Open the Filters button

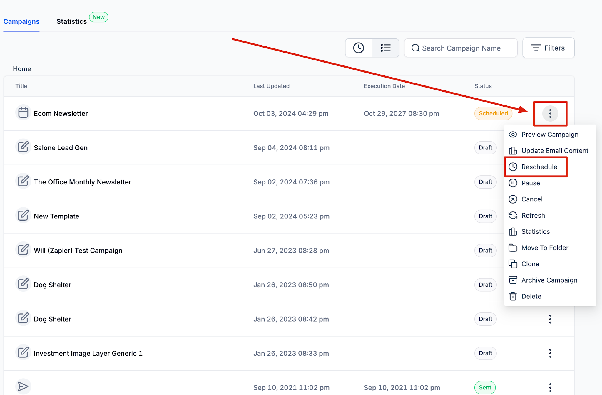coord(548,48)
